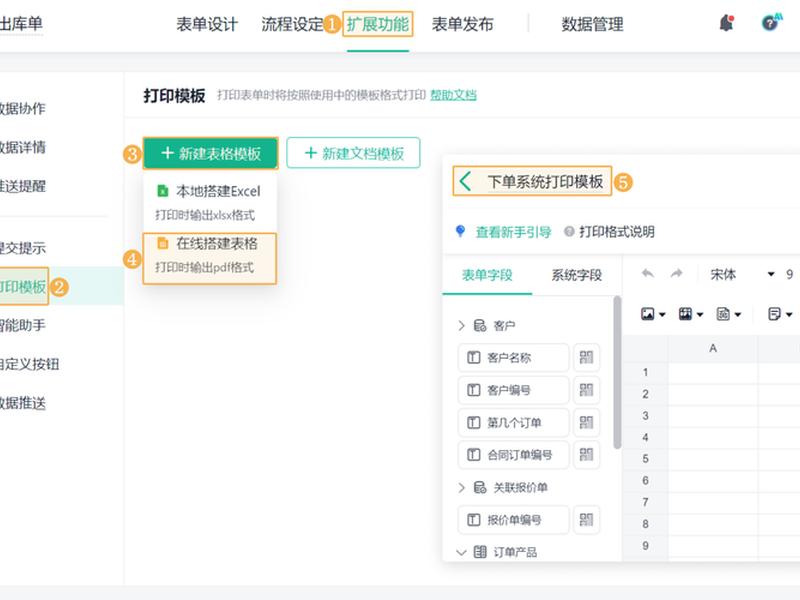The image size is (800, 600).
Task: Click the undo arrow in editor toolbar
Action: [648, 273]
